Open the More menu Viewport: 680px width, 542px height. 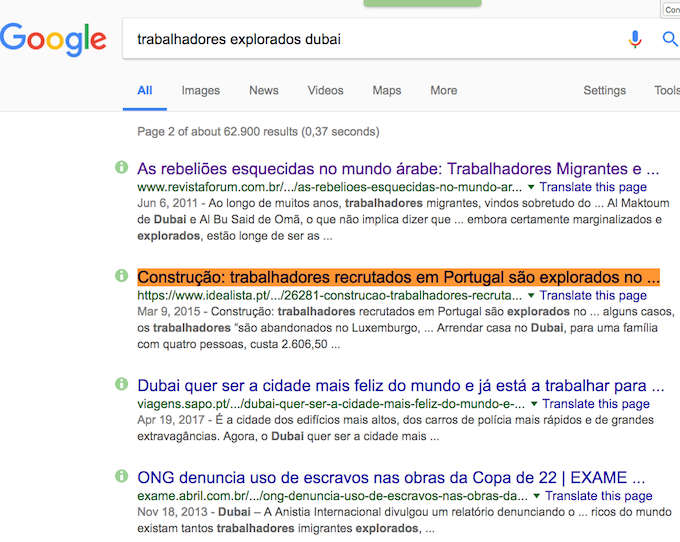click(444, 90)
